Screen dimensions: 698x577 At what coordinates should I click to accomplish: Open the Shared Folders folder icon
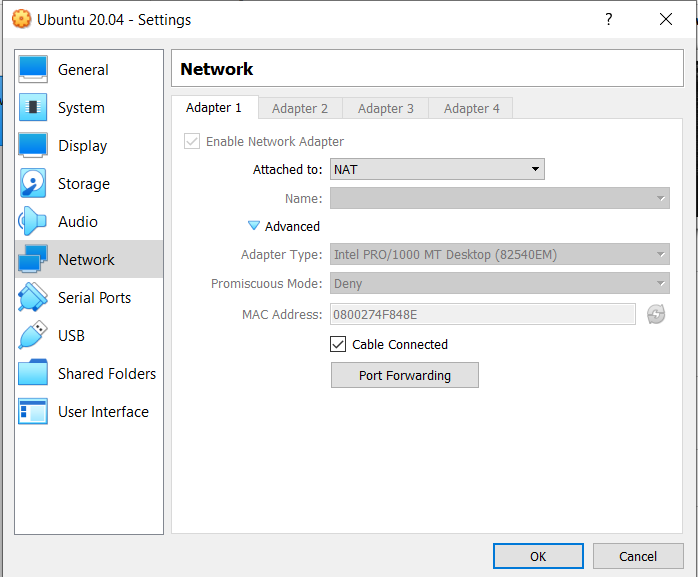[33, 373]
